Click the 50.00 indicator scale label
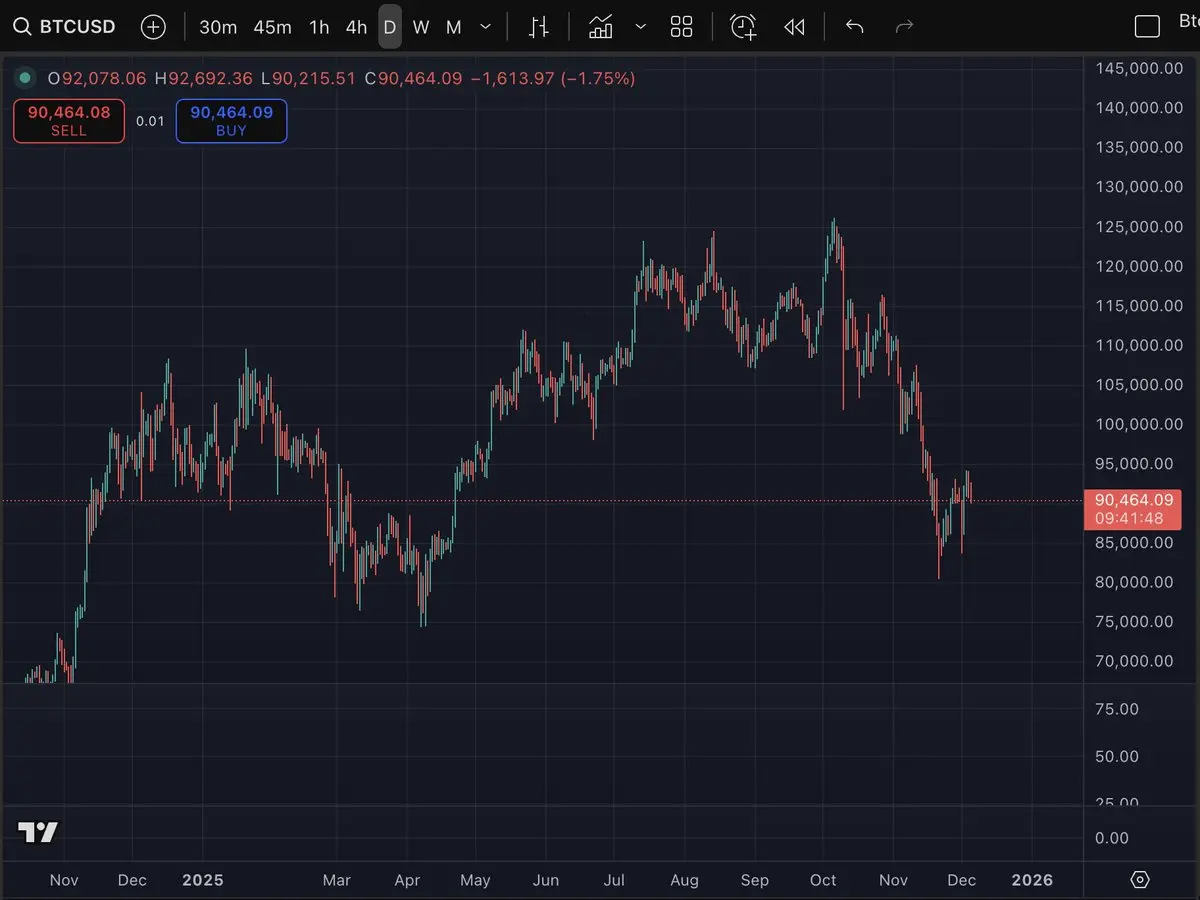Image resolution: width=1200 pixels, height=900 pixels. 1116,757
